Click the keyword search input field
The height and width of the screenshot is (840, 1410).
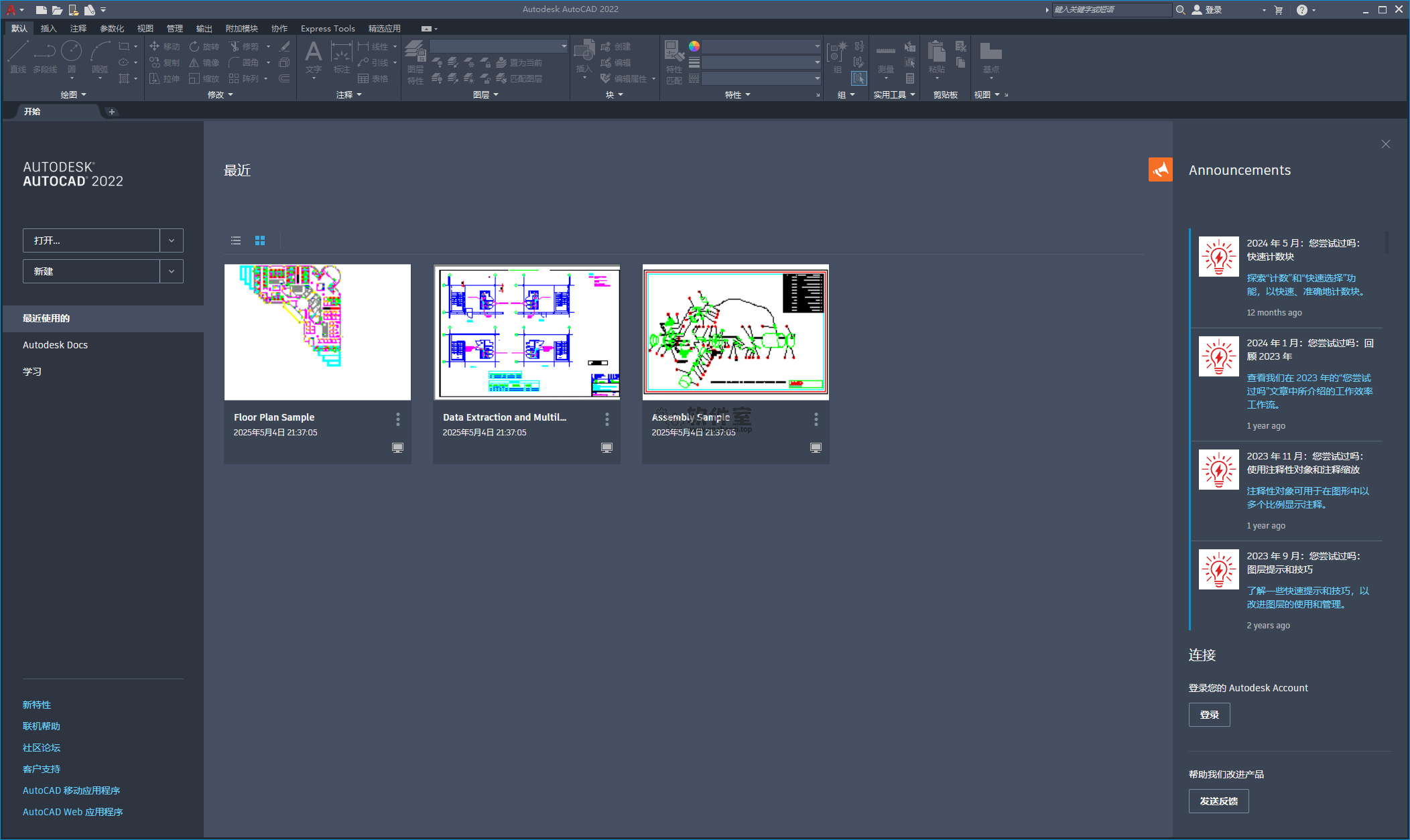point(1111,10)
